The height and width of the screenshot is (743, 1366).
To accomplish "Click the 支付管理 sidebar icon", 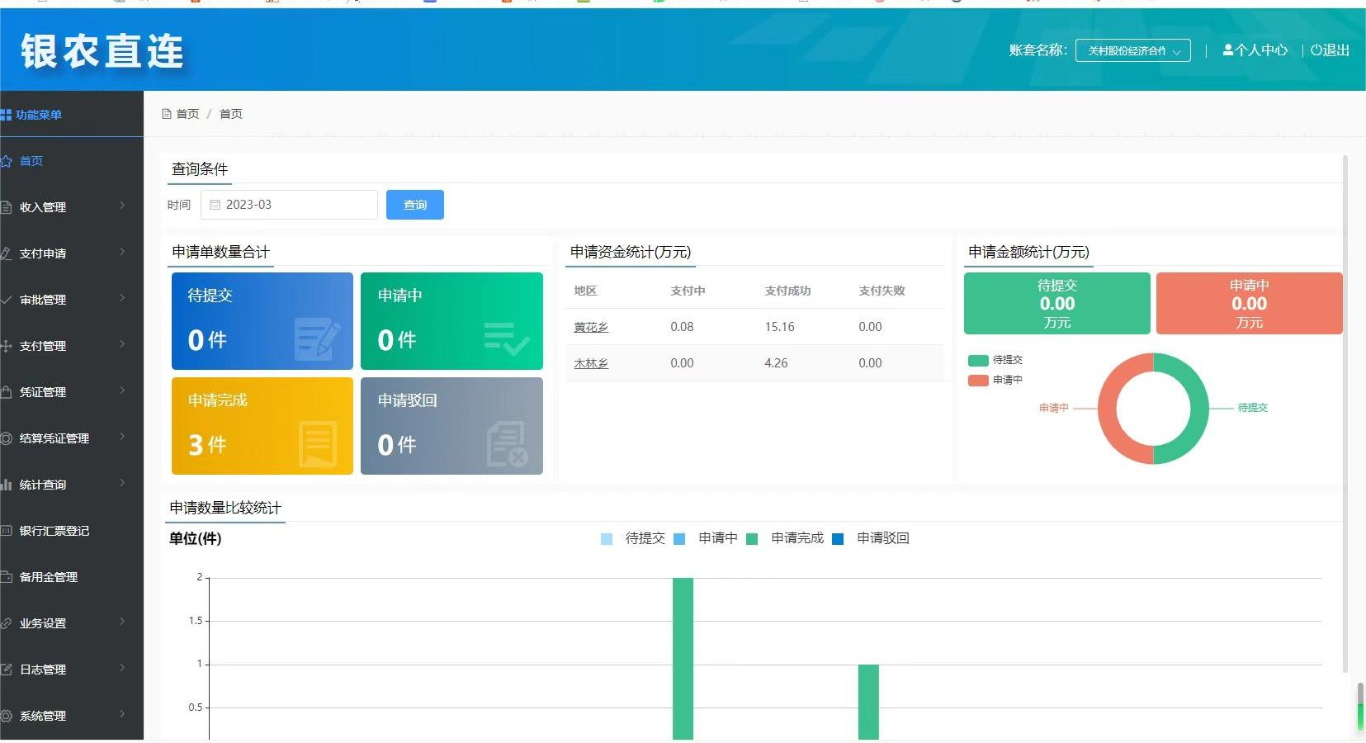I will coord(6,346).
